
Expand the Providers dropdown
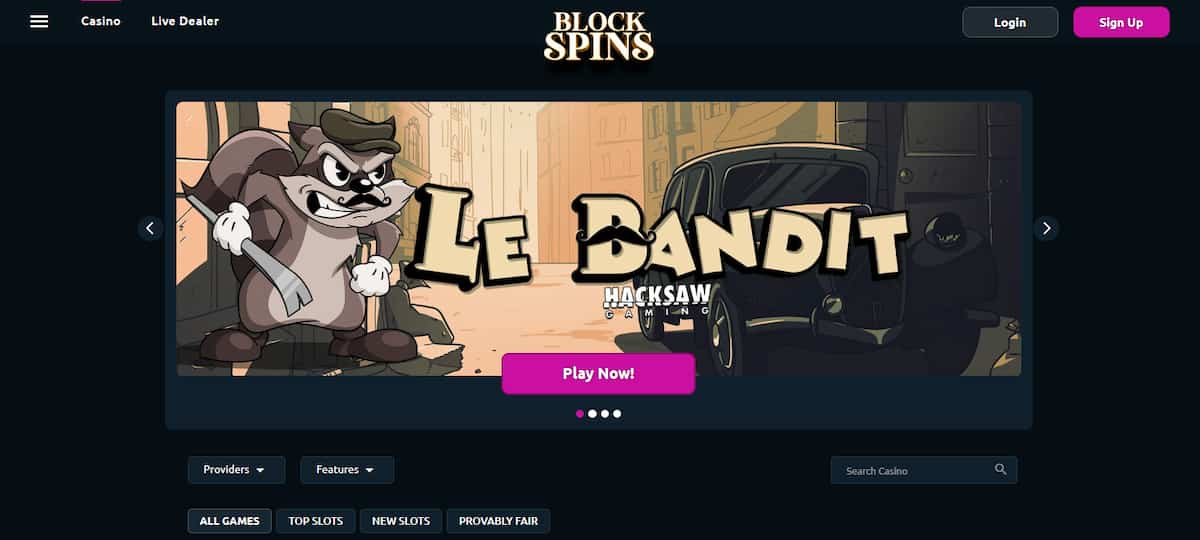point(236,470)
